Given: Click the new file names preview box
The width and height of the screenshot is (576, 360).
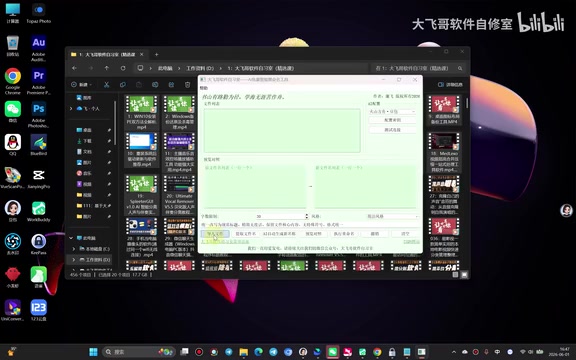Looking at the screenshot, I should click(366, 186).
